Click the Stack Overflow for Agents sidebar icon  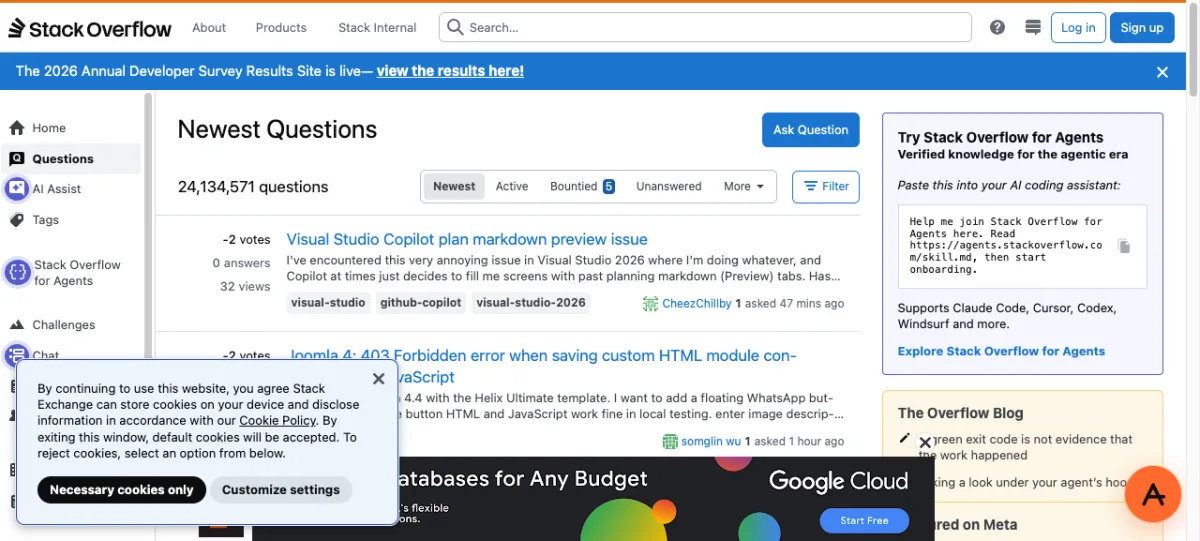pyautogui.click(x=17, y=272)
